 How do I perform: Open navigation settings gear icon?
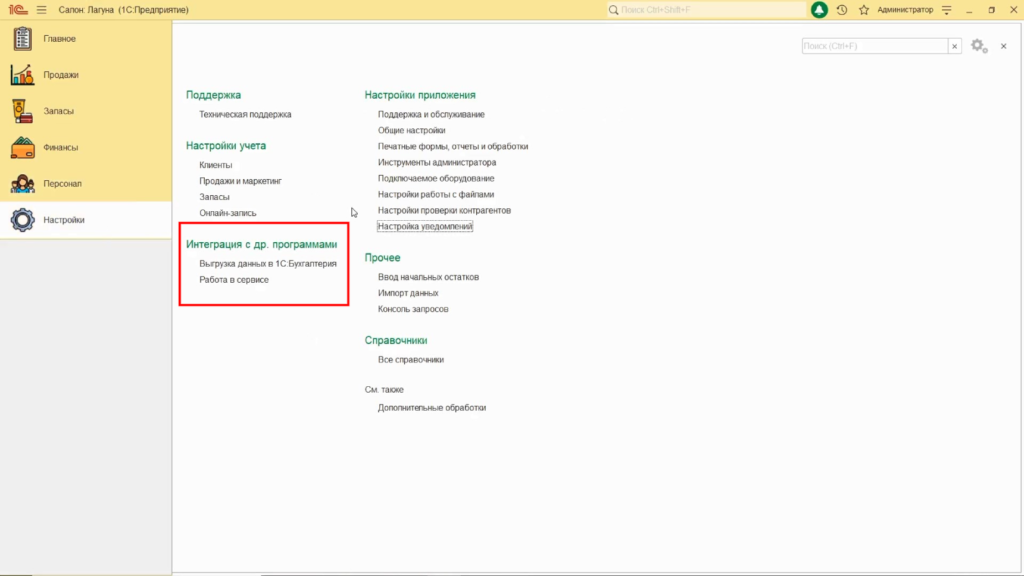978,46
